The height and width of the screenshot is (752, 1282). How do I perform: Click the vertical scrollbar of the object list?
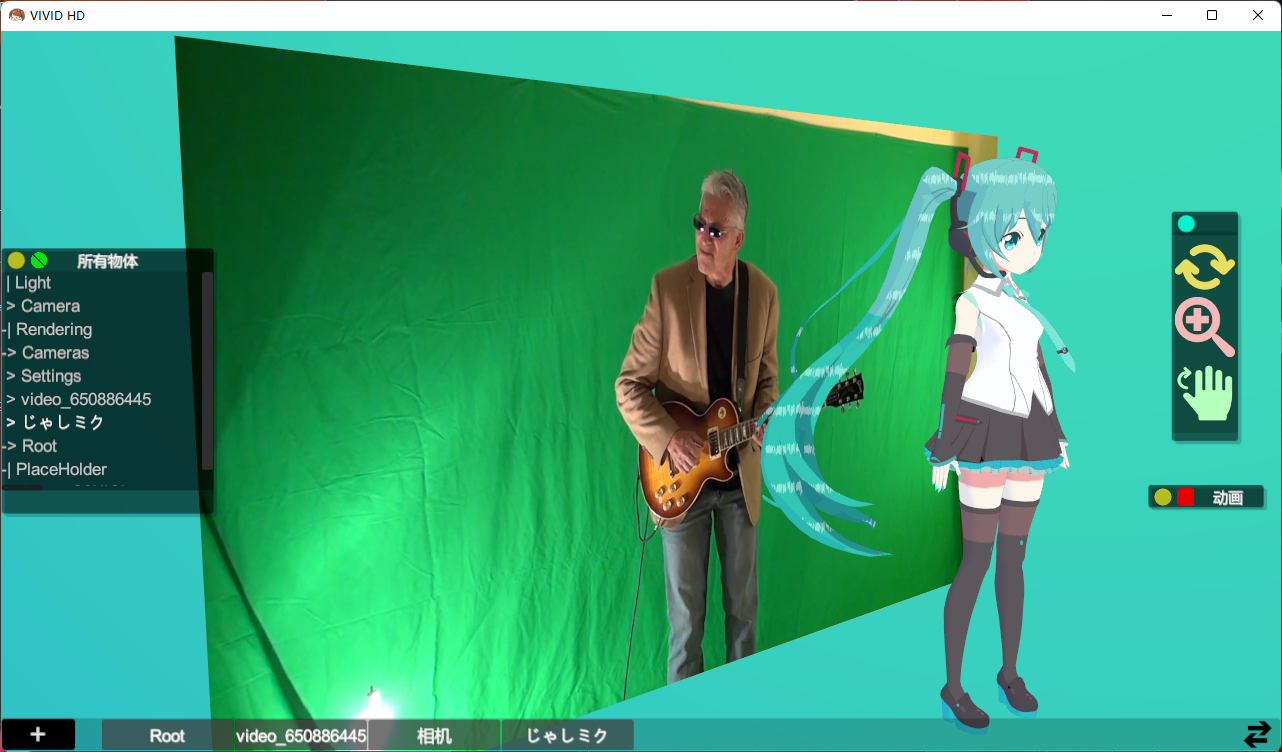[207, 370]
